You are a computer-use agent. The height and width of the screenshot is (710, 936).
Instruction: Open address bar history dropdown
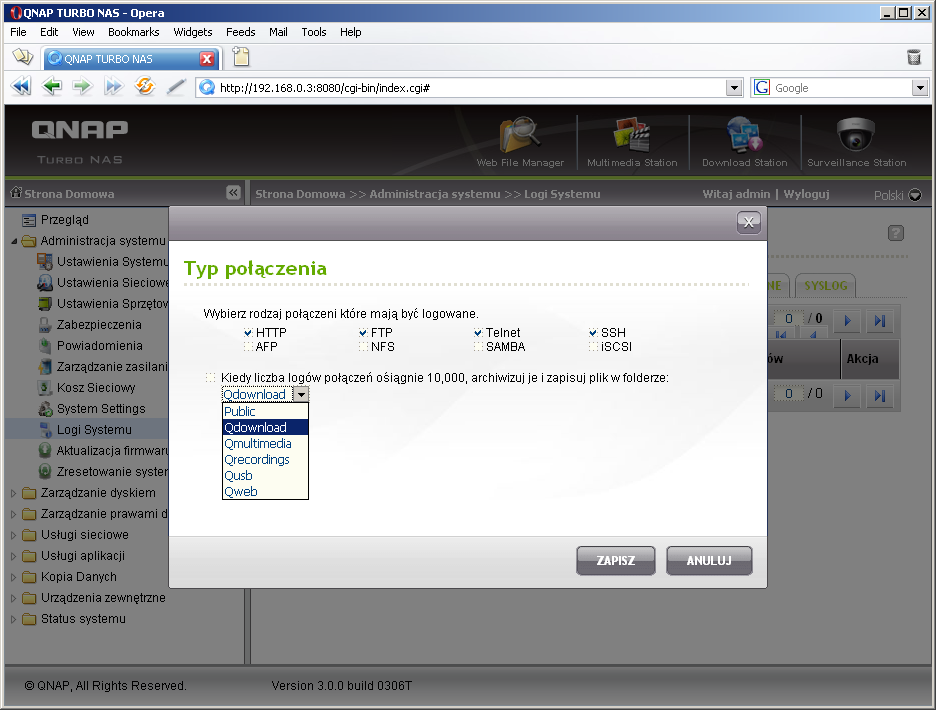click(x=734, y=88)
